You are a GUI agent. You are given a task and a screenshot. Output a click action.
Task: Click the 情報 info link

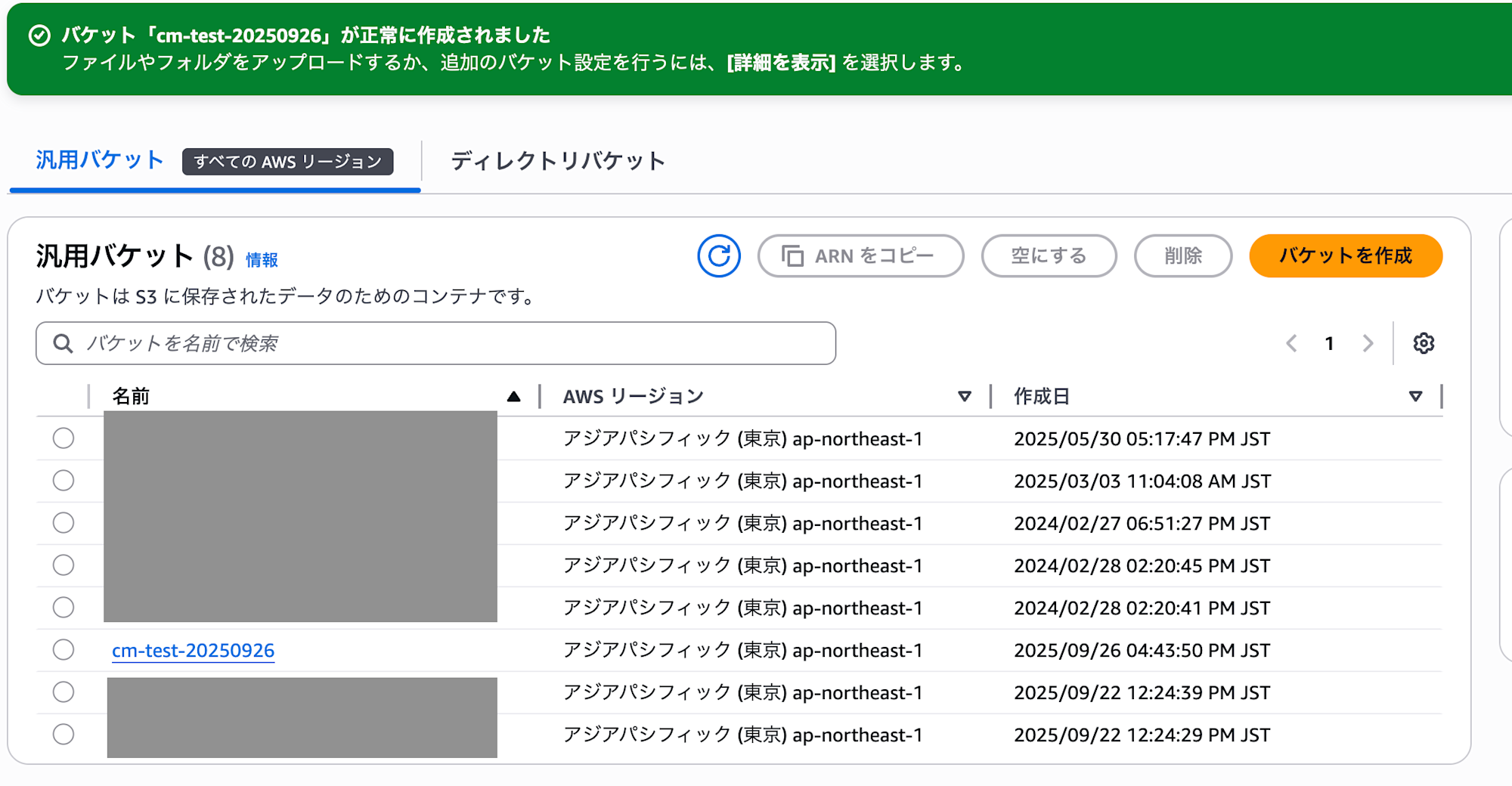coord(262,260)
